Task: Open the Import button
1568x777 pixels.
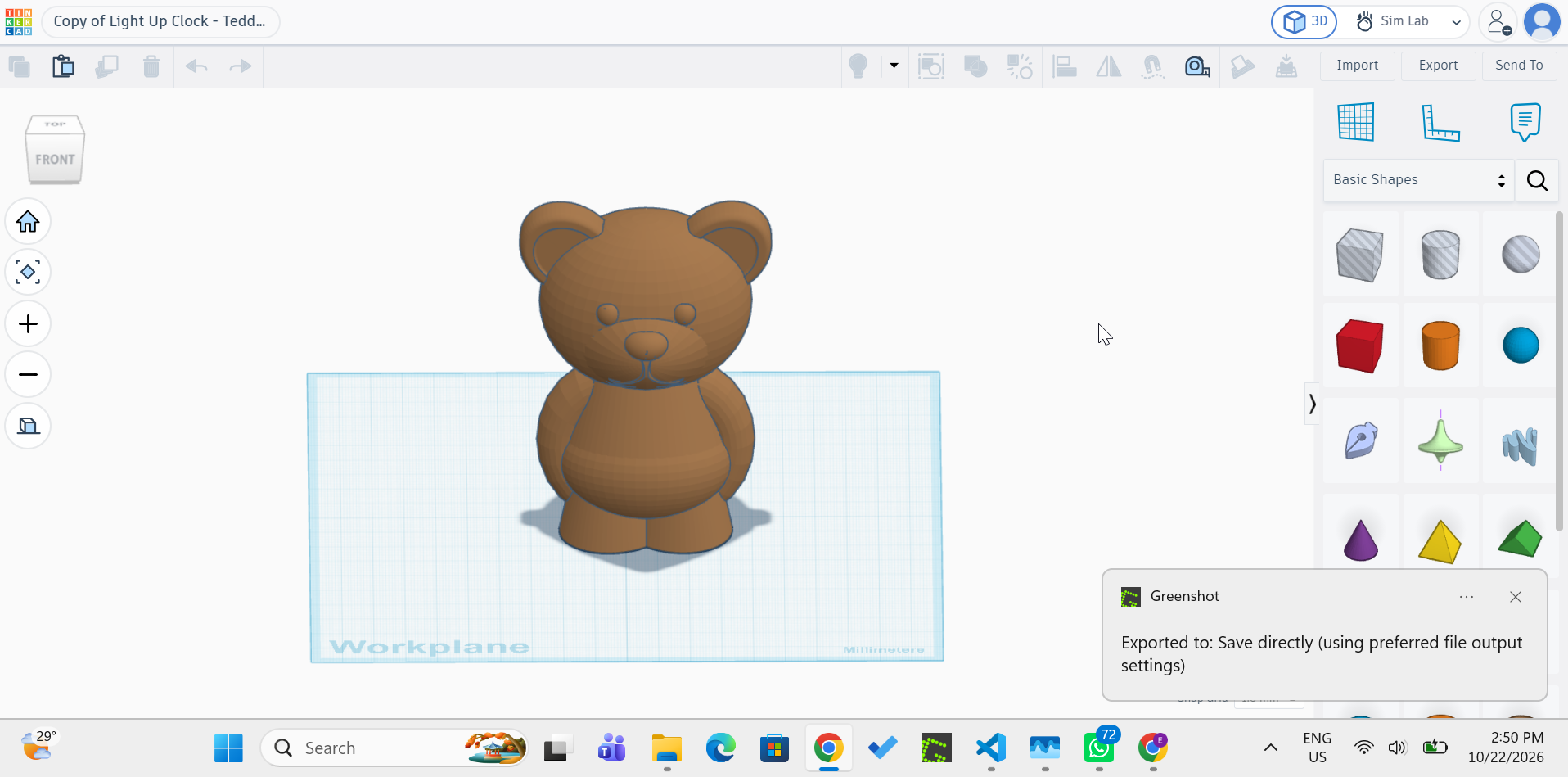Action: click(x=1358, y=66)
